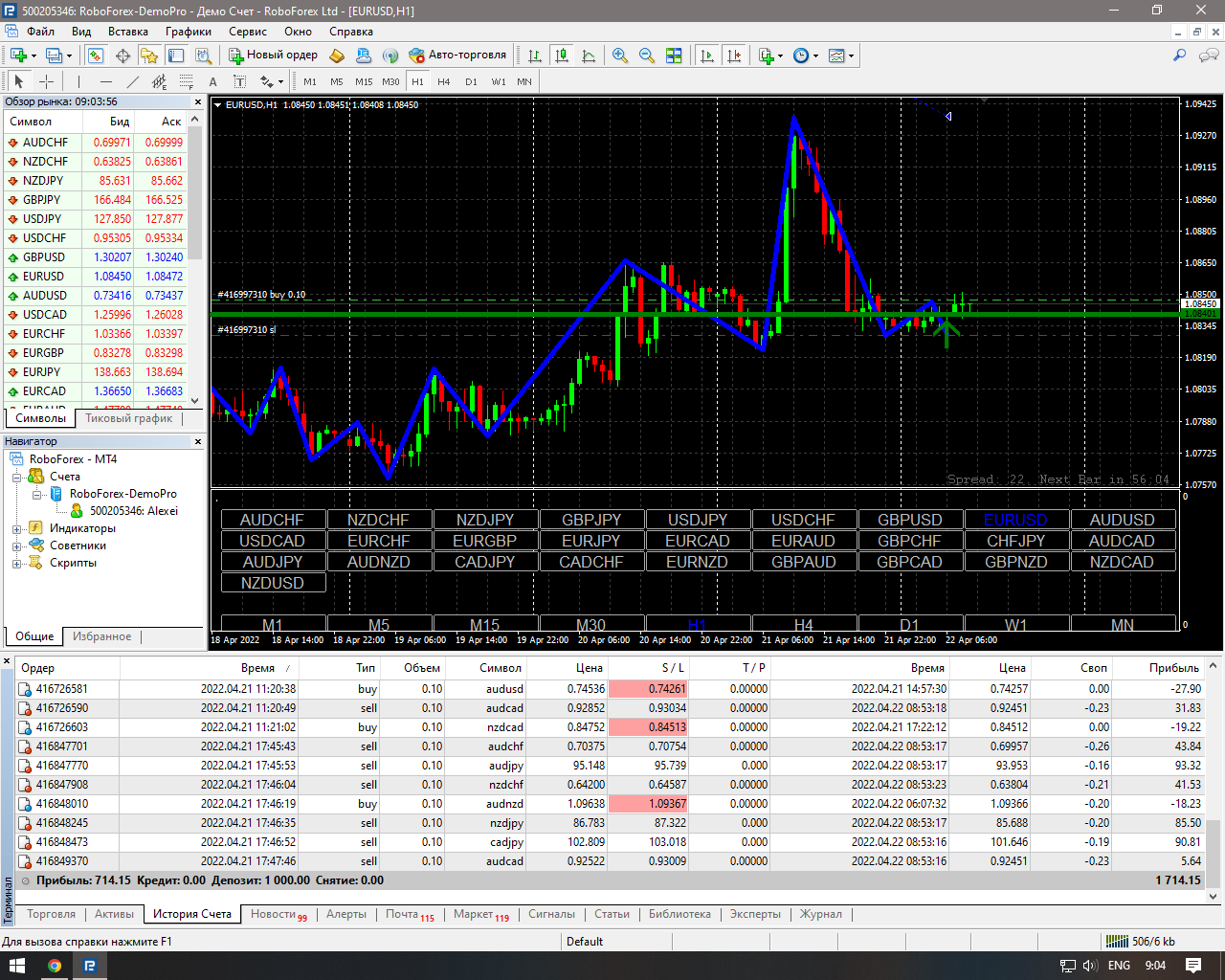Select EURUSD row in Market Watch
Viewport: 1225px width, 980px height.
pos(96,277)
